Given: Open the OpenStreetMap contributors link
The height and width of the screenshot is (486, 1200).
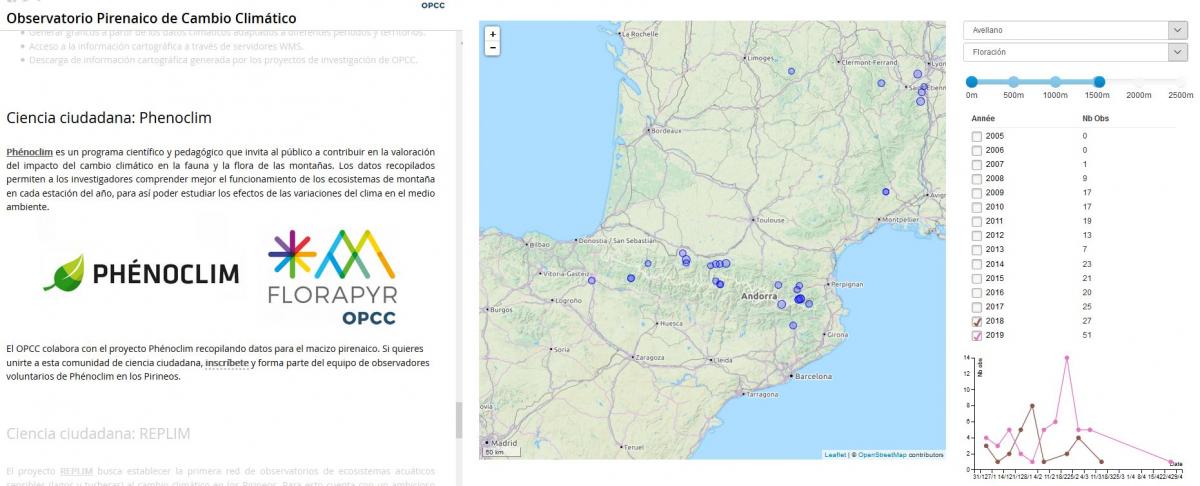Looking at the screenshot, I should pyautogui.click(x=882, y=454).
